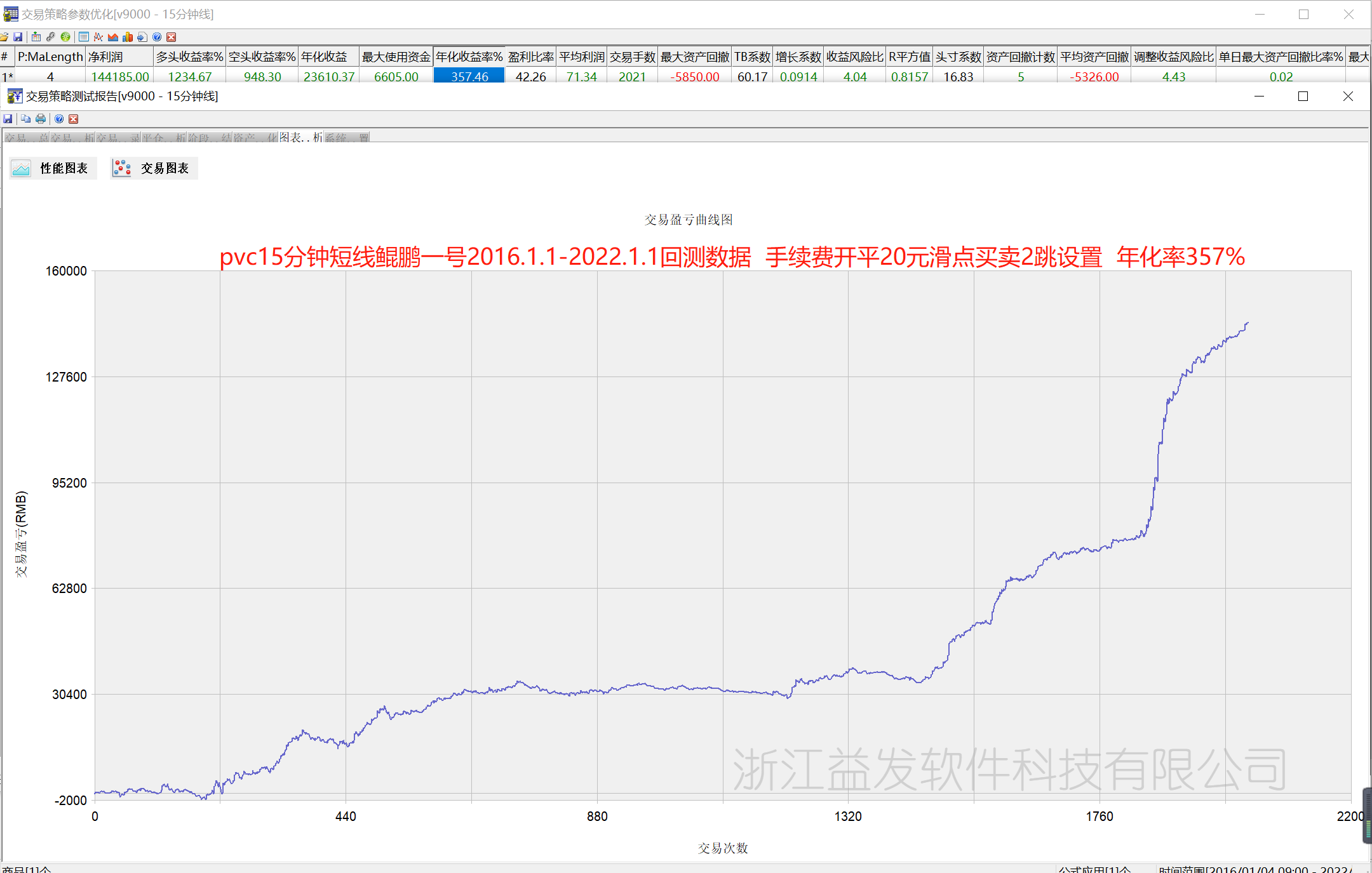The width and height of the screenshot is (1372, 873).
Task: Click the chain link icon in optimization toolbar
Action: (x=51, y=37)
